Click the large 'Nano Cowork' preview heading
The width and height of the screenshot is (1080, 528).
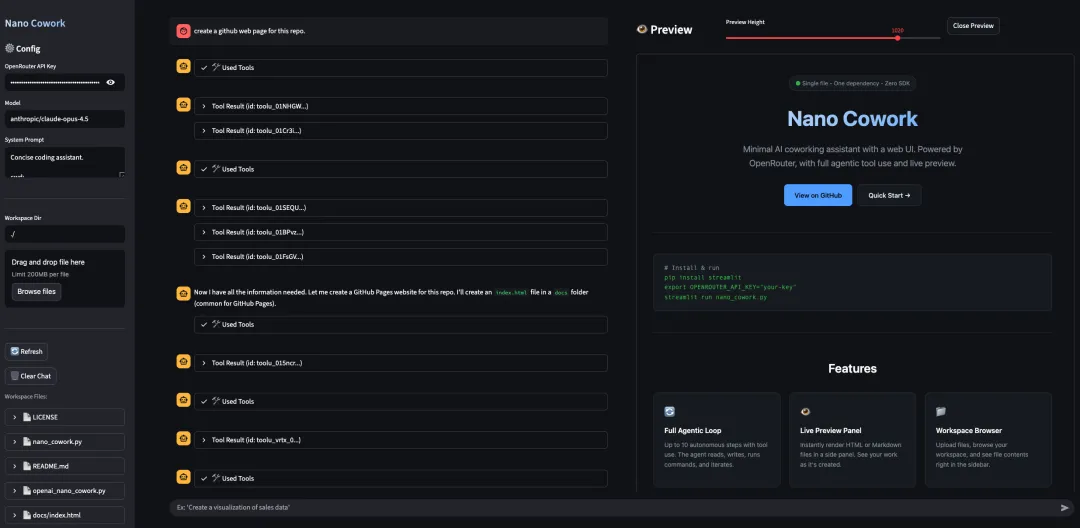tap(852, 118)
